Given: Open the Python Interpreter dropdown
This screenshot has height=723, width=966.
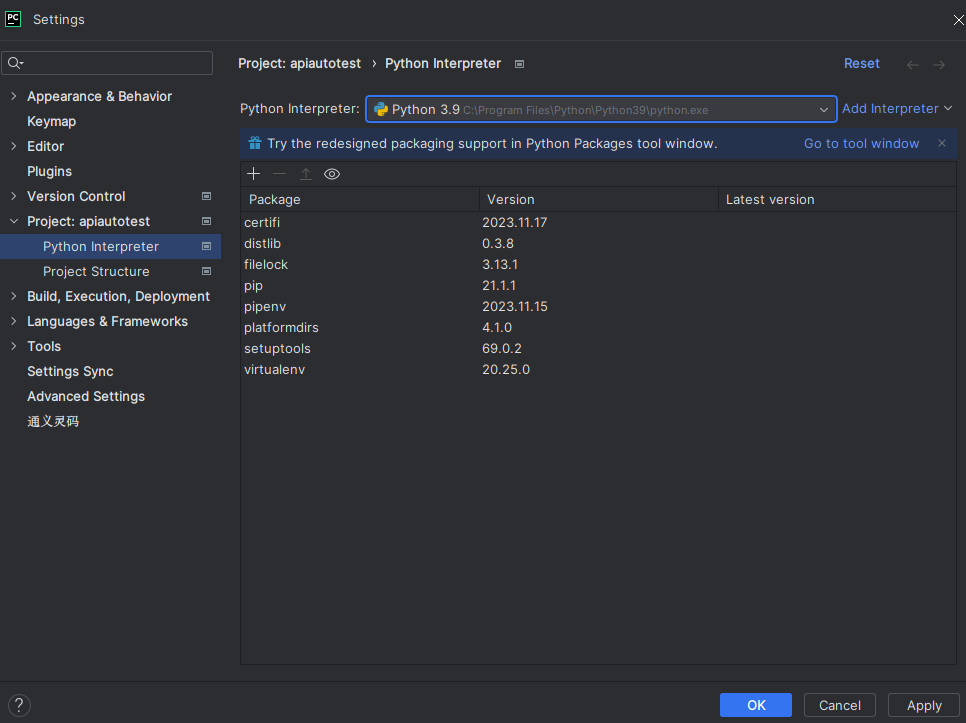Looking at the screenshot, I should (x=824, y=109).
